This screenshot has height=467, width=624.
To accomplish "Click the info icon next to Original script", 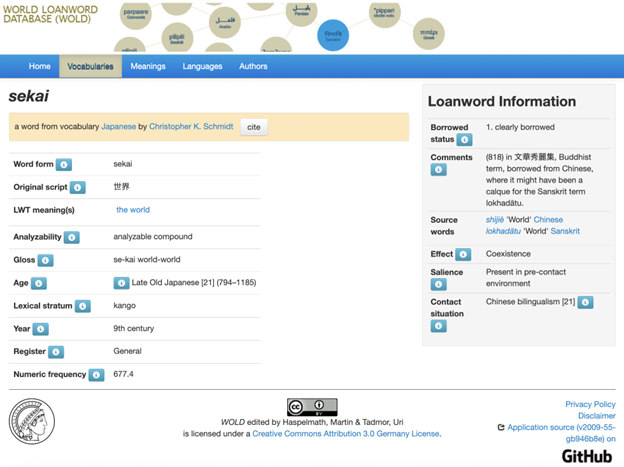I will (x=78, y=188).
